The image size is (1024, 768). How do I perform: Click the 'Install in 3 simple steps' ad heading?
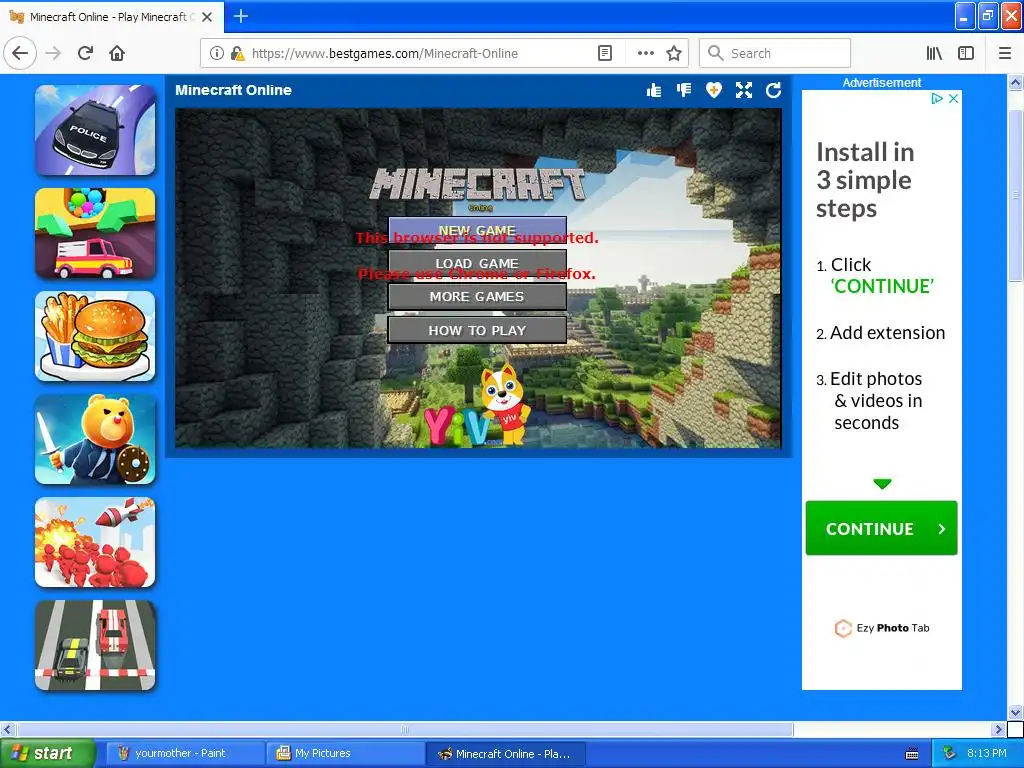(865, 180)
